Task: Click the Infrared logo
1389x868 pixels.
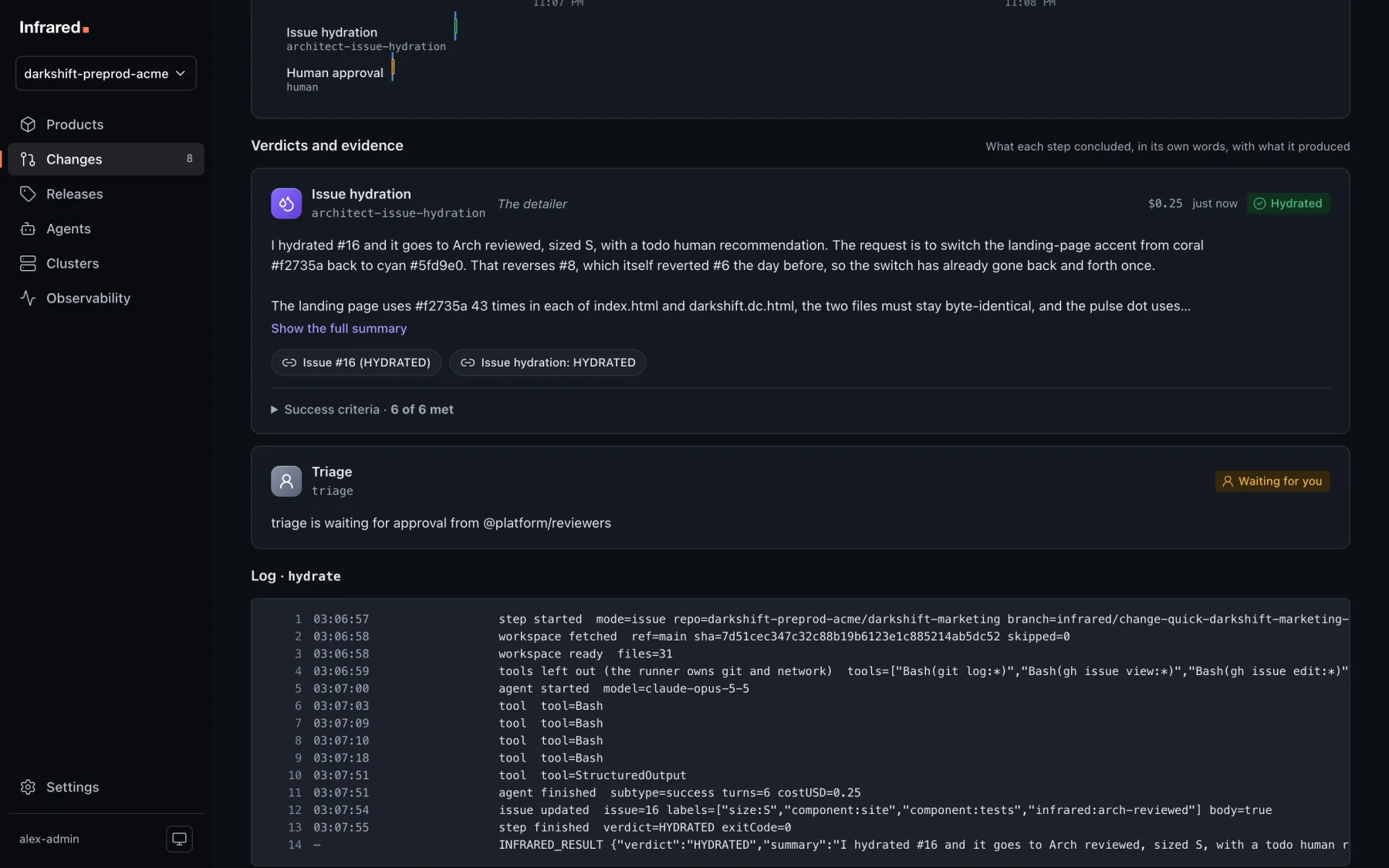Action: (x=54, y=28)
